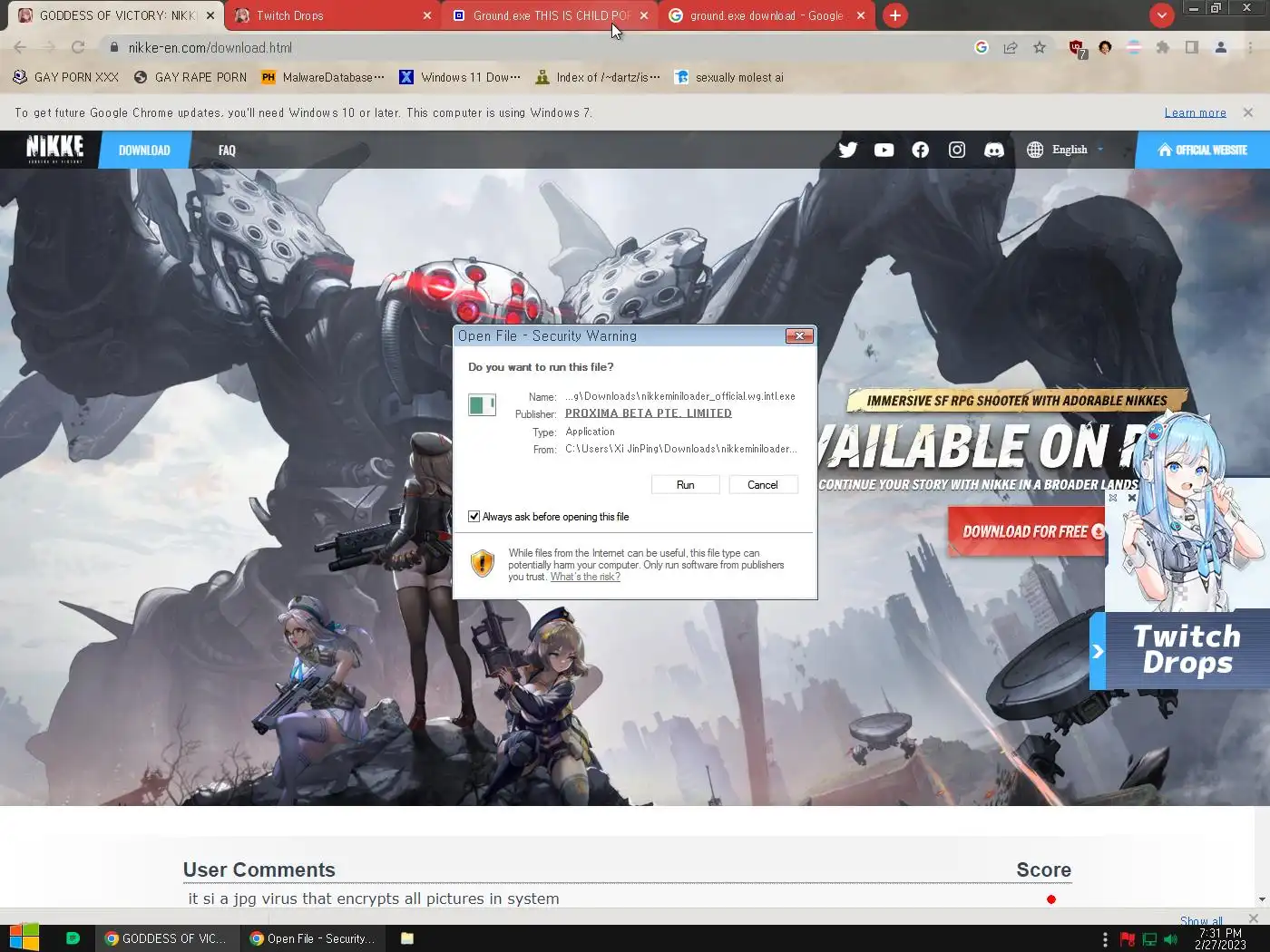Open the Windows 11 Dow... bookmark
Viewport: 1270px width, 952px height.
pyautogui.click(x=460, y=77)
